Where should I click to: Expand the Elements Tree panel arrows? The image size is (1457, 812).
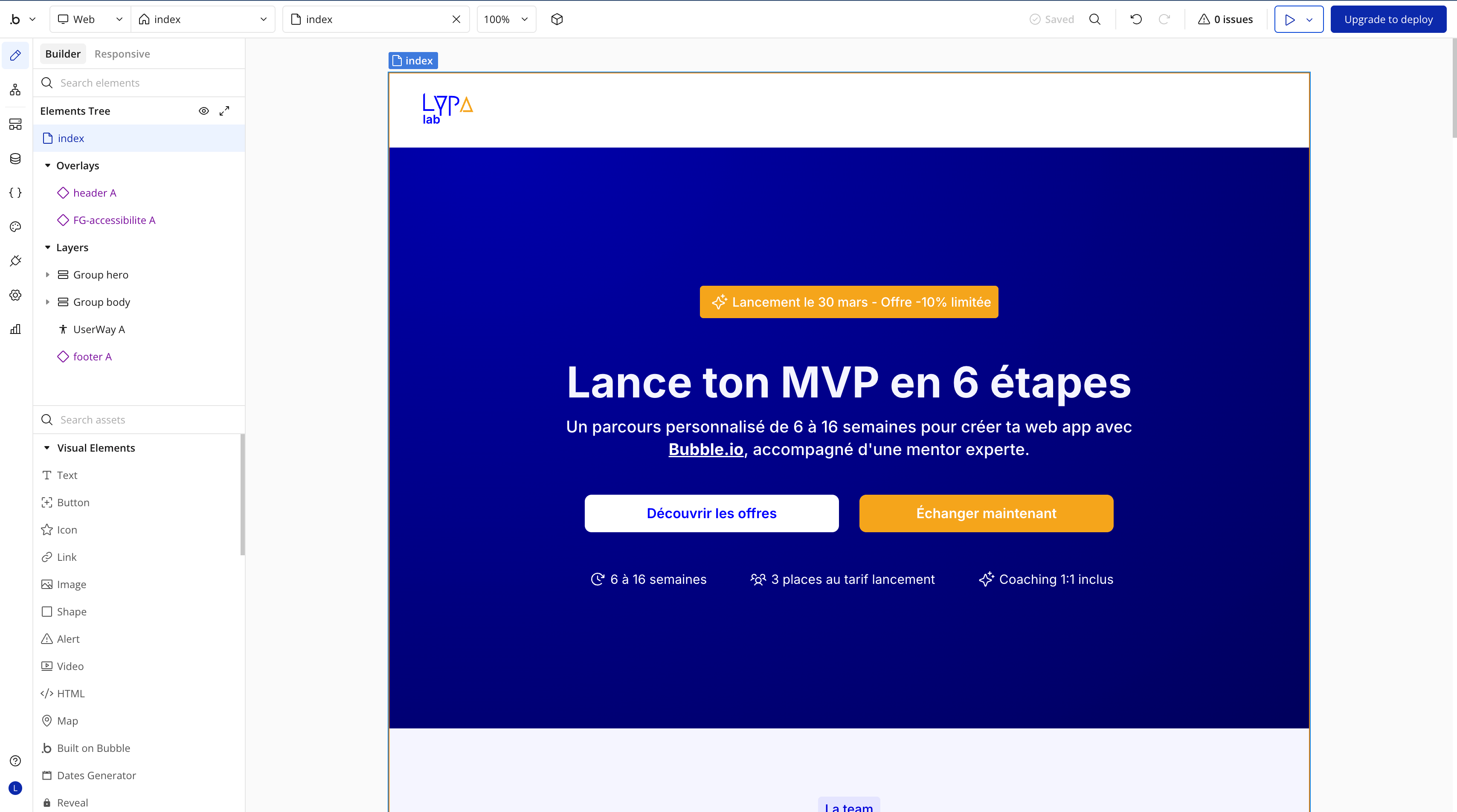(224, 111)
